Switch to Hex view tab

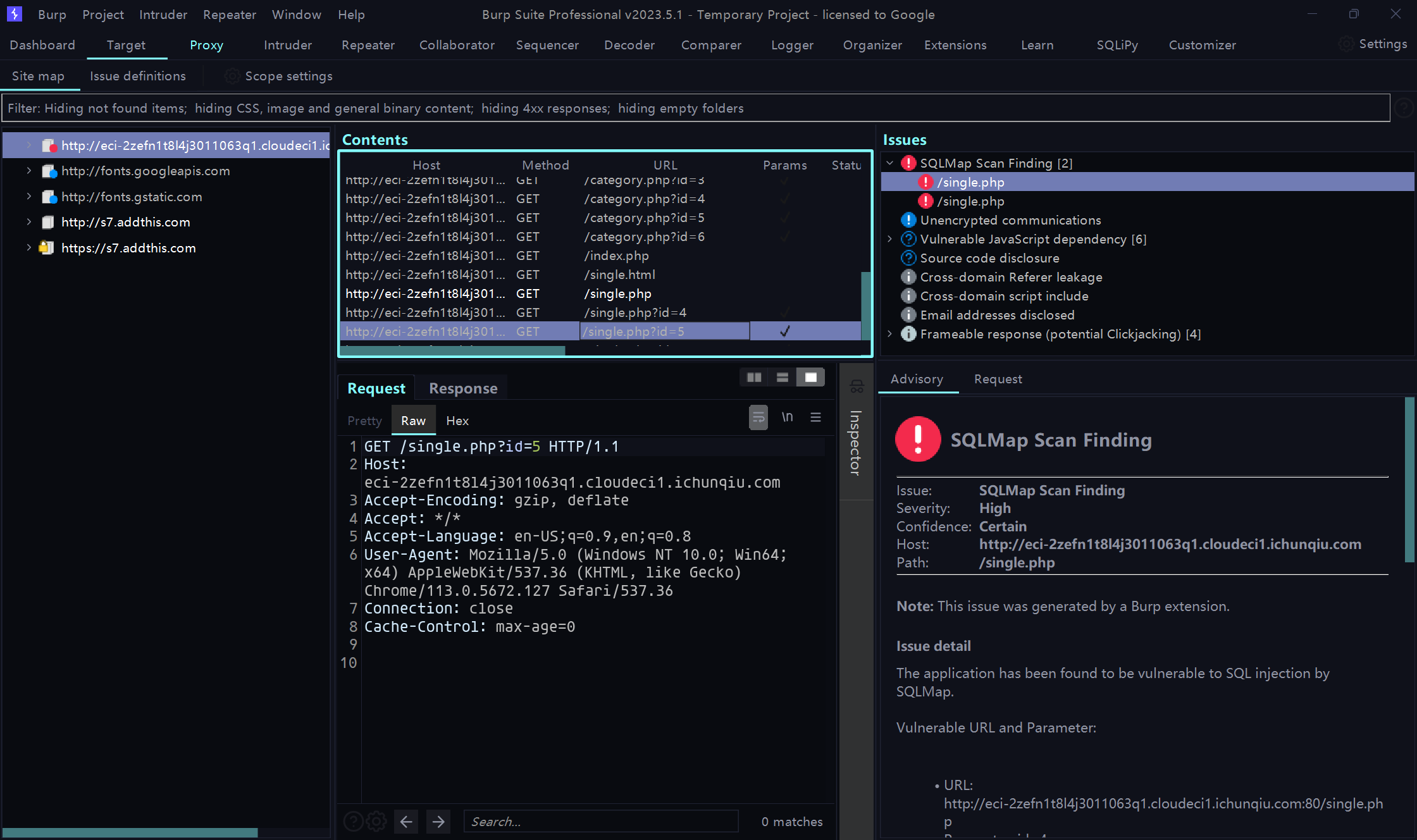(457, 421)
